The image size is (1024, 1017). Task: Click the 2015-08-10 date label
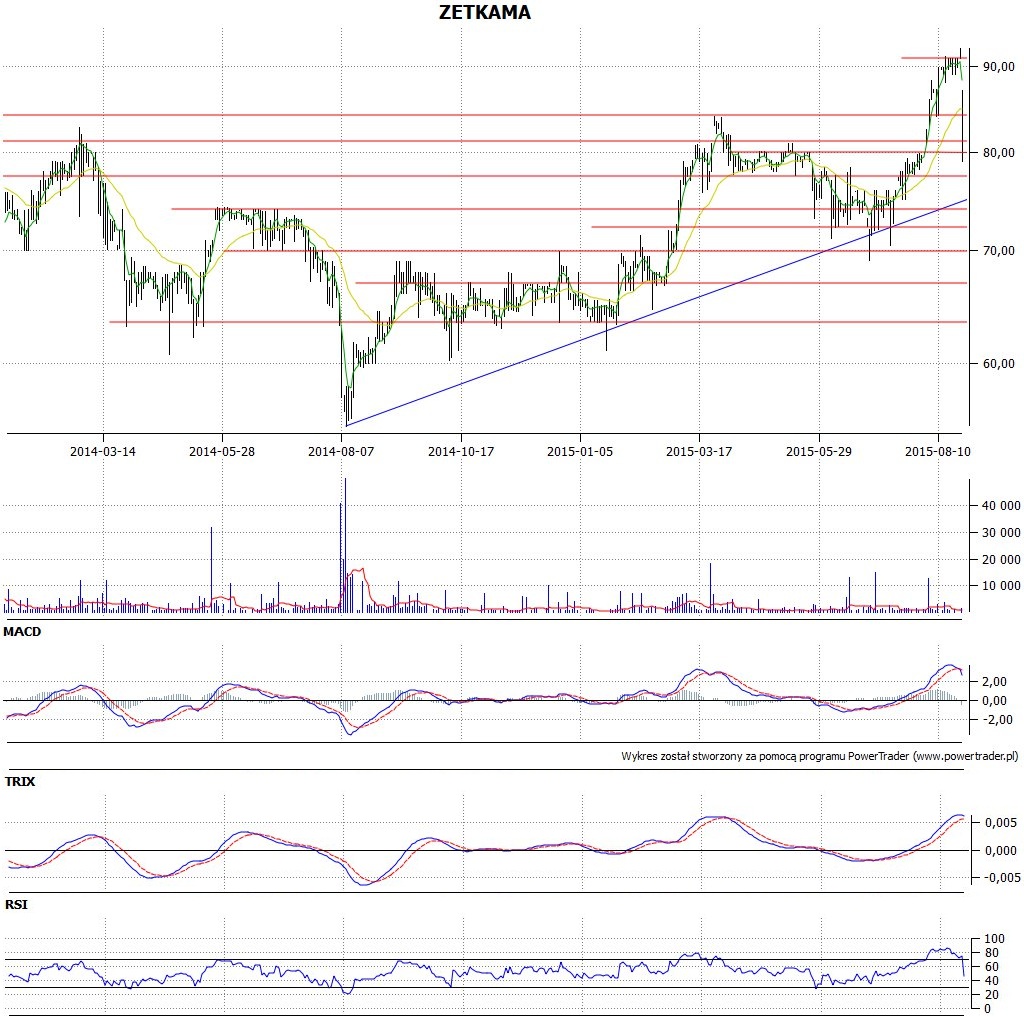click(938, 451)
